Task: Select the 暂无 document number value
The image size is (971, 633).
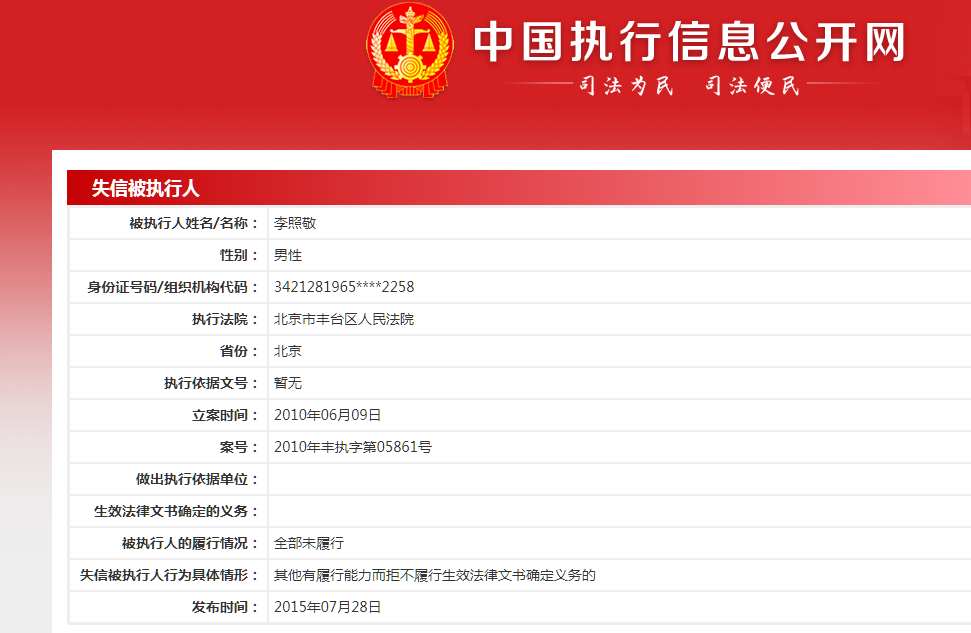Action: pos(288,383)
